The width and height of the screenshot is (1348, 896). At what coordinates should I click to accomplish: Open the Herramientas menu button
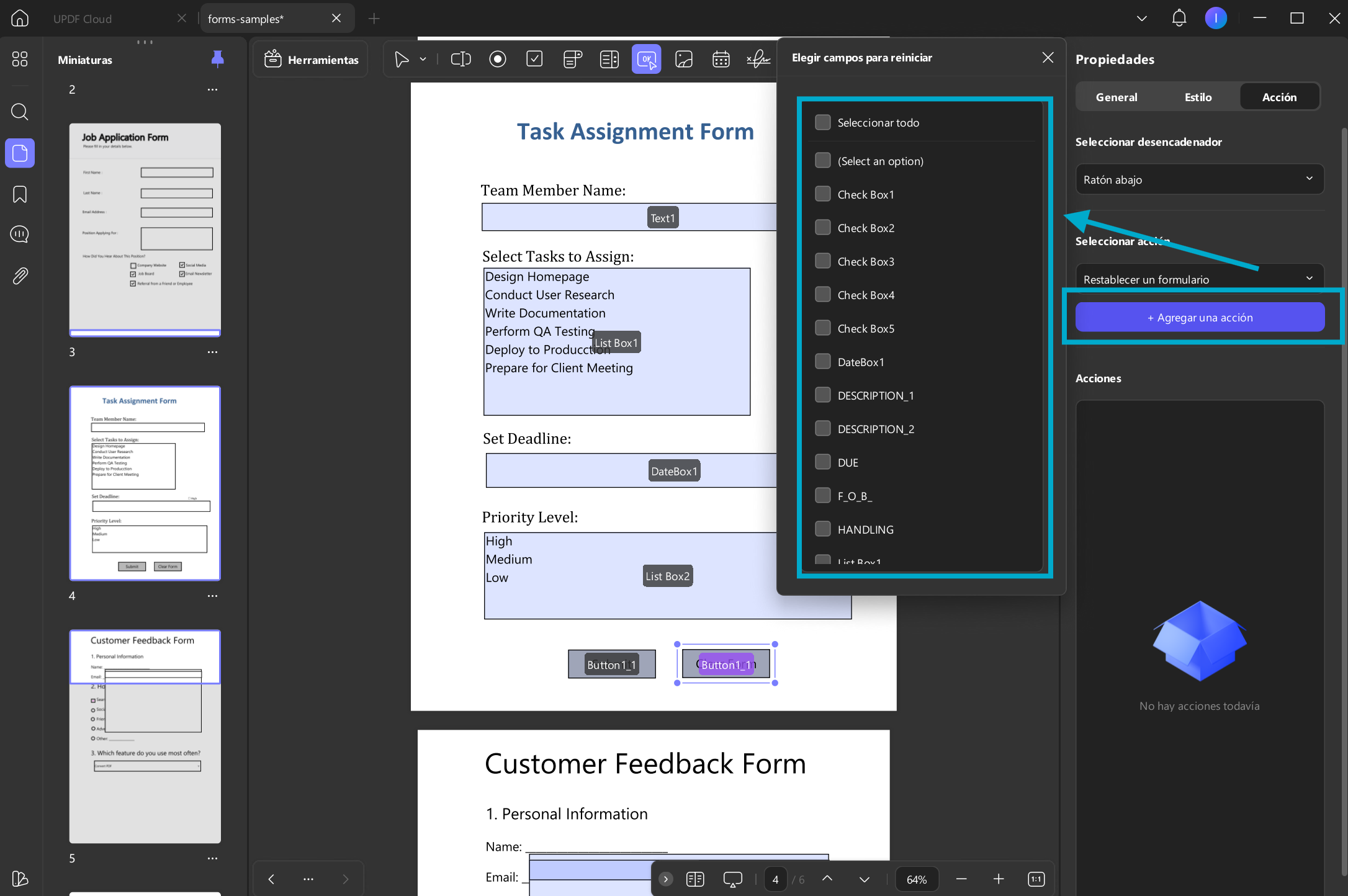(311, 60)
